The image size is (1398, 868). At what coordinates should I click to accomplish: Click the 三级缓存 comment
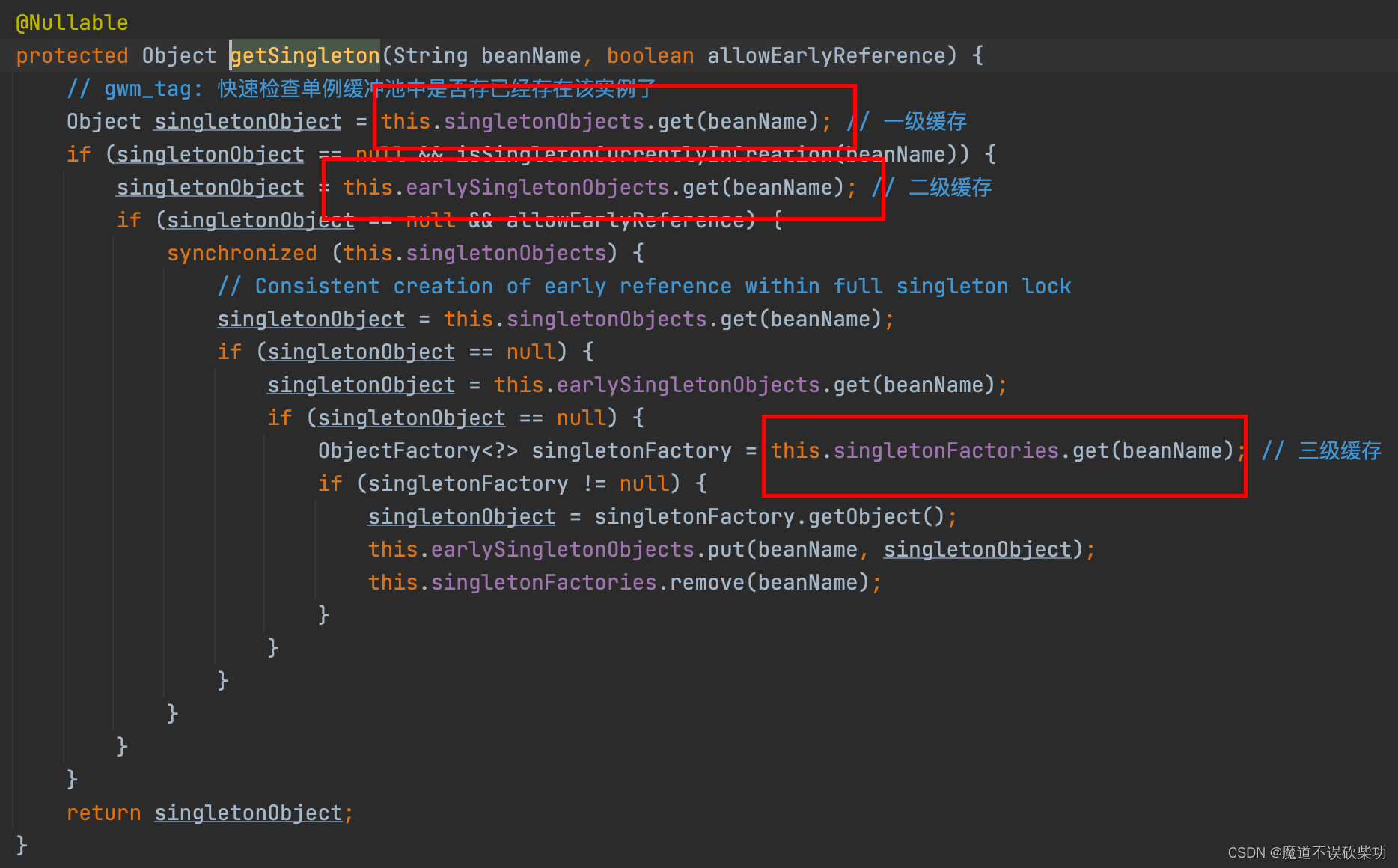click(1322, 451)
